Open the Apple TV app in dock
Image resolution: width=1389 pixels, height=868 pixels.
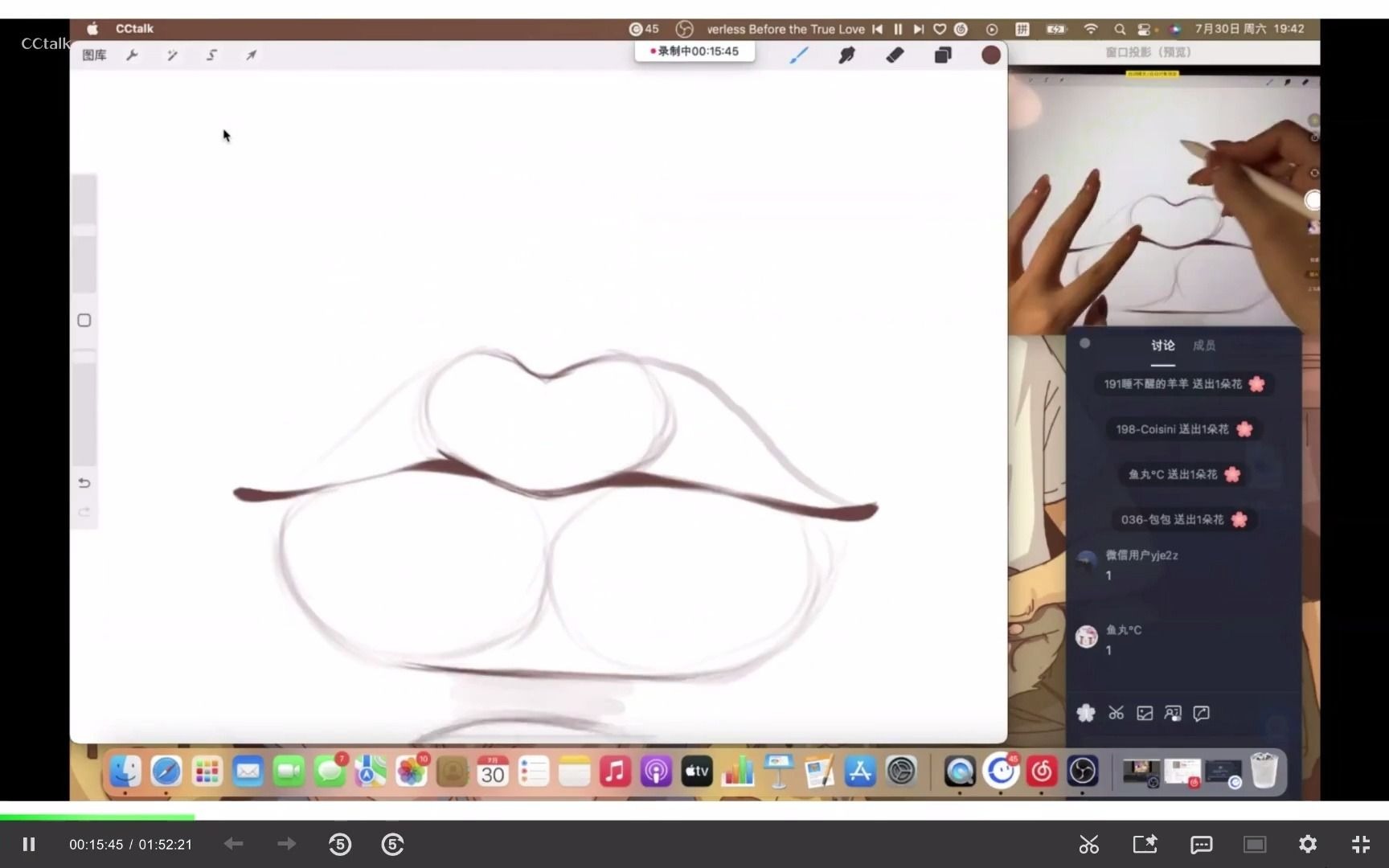[x=697, y=772]
